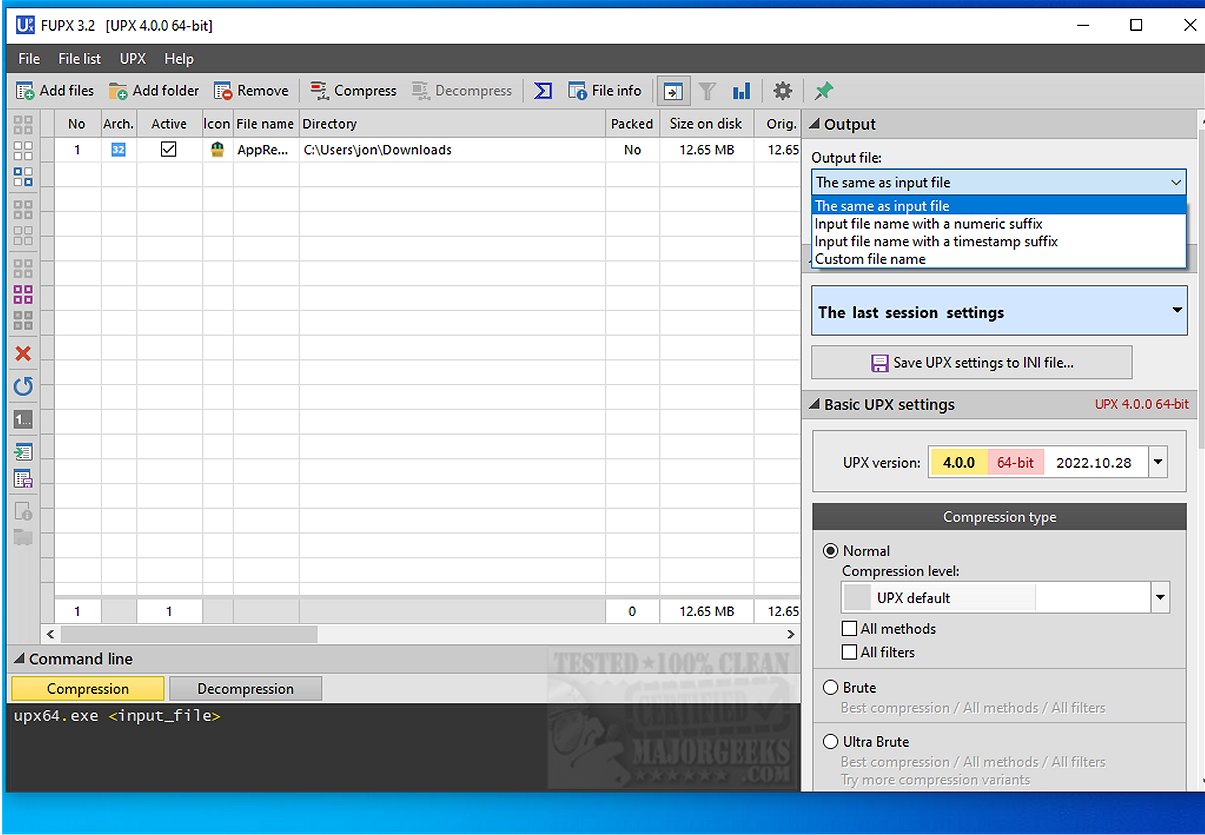This screenshot has height=835, width=1205.
Task: Click the green-arrow import list sidebar icon
Action: pos(23,452)
